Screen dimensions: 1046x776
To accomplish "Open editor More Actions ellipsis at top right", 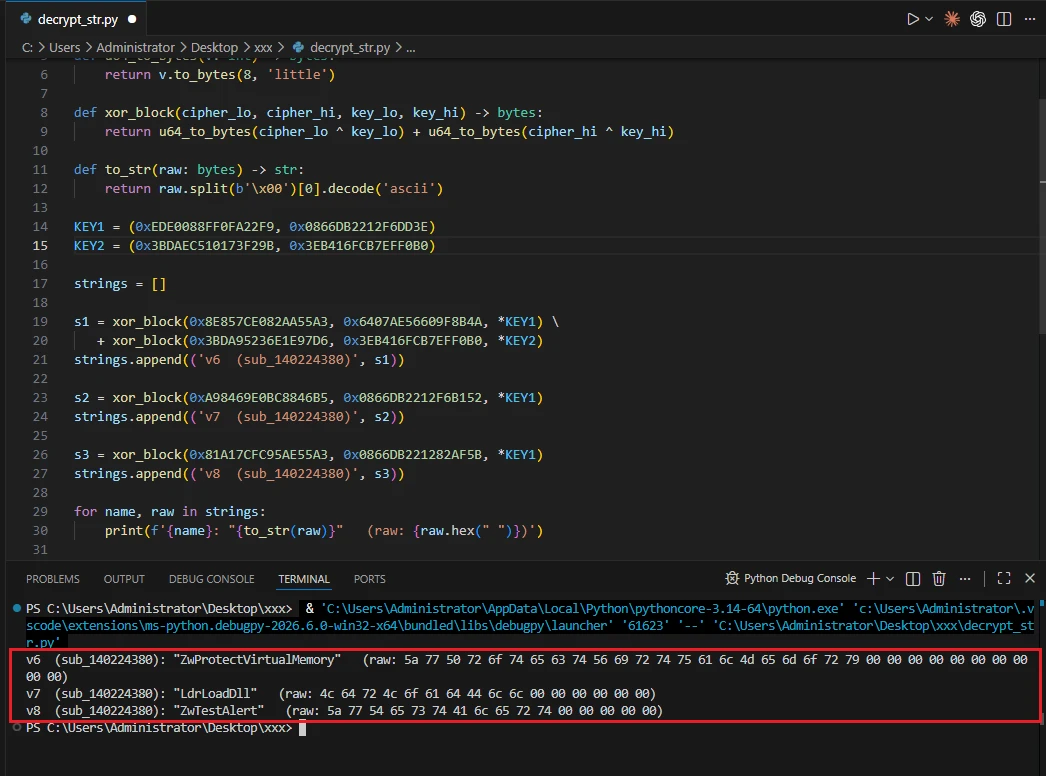I will pos(1030,19).
